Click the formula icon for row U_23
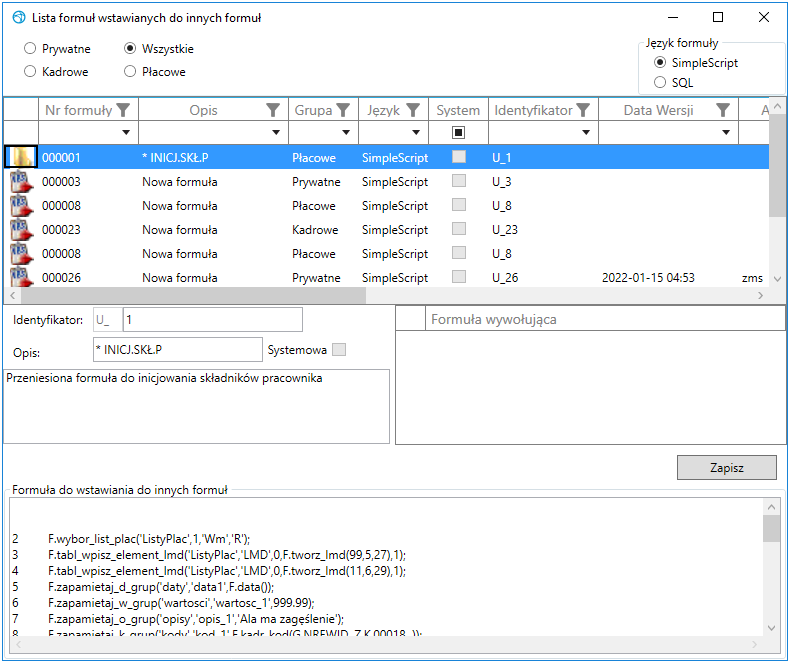Screen dimensions: 789x662 coord(21,230)
